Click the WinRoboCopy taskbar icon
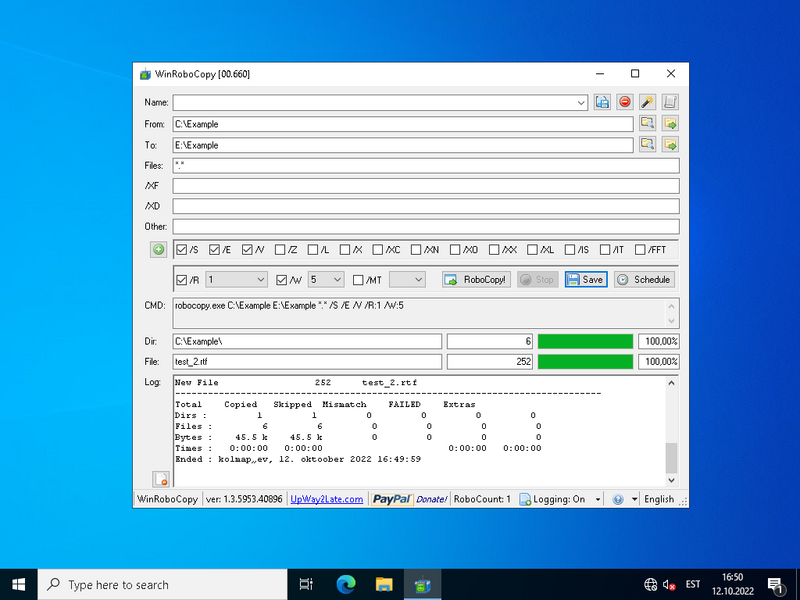The height and width of the screenshot is (600, 800). [x=422, y=585]
